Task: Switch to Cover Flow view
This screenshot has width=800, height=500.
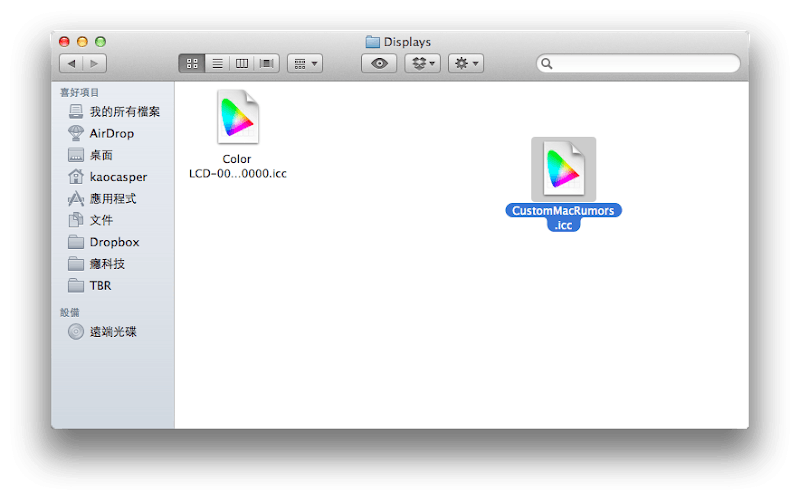Action: click(267, 63)
